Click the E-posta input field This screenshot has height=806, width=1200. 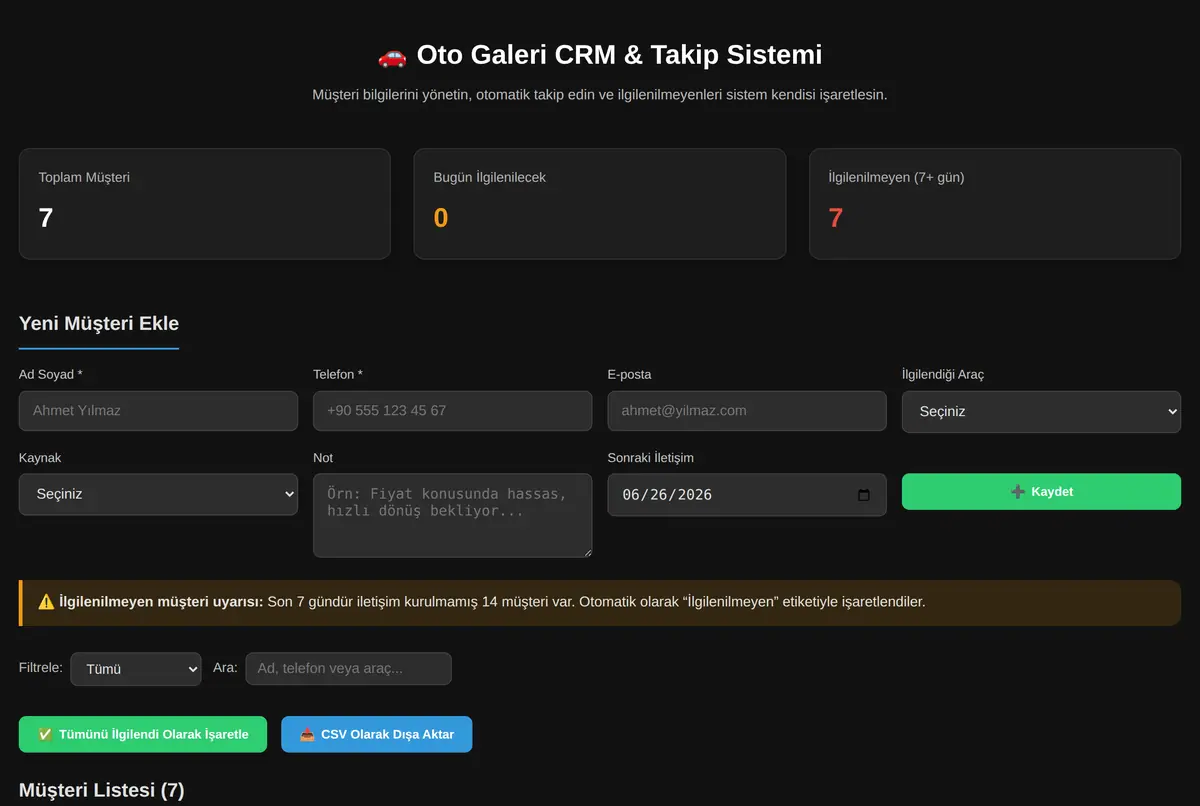747,411
